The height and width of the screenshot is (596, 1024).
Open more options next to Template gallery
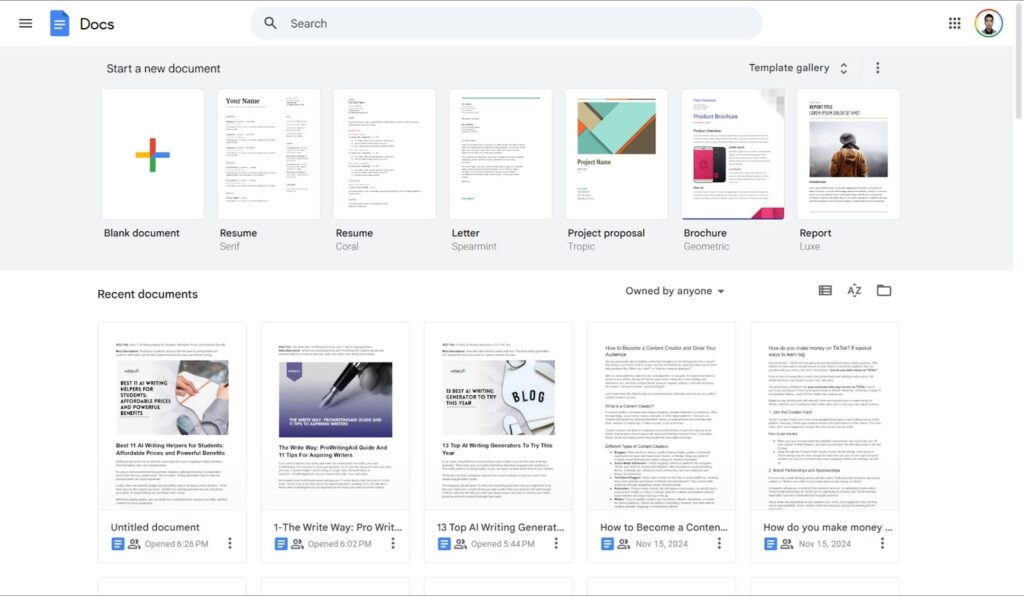pos(878,68)
